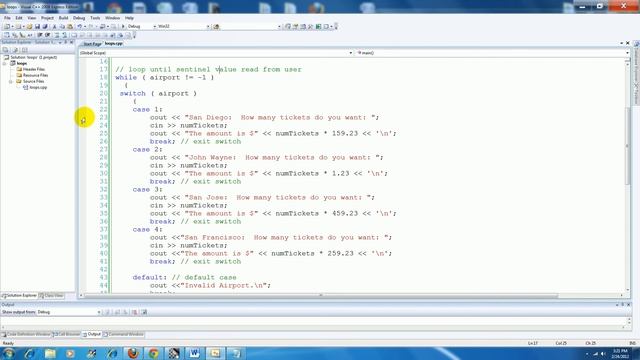Select the Resource Files folder
The image size is (640, 360).
coord(36,76)
